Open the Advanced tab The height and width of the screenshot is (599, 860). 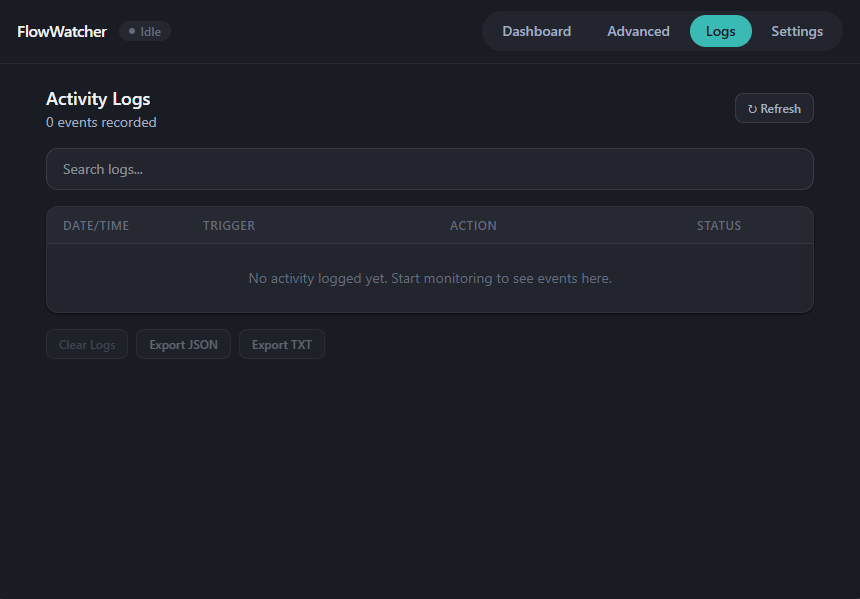pyautogui.click(x=638, y=31)
